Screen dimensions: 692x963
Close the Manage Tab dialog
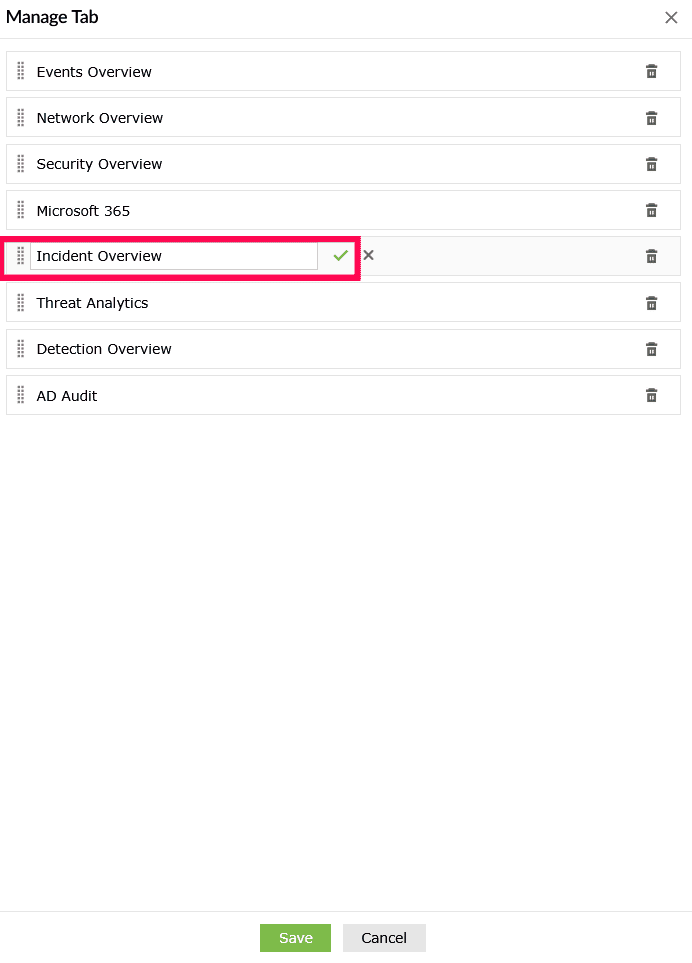coord(671,17)
